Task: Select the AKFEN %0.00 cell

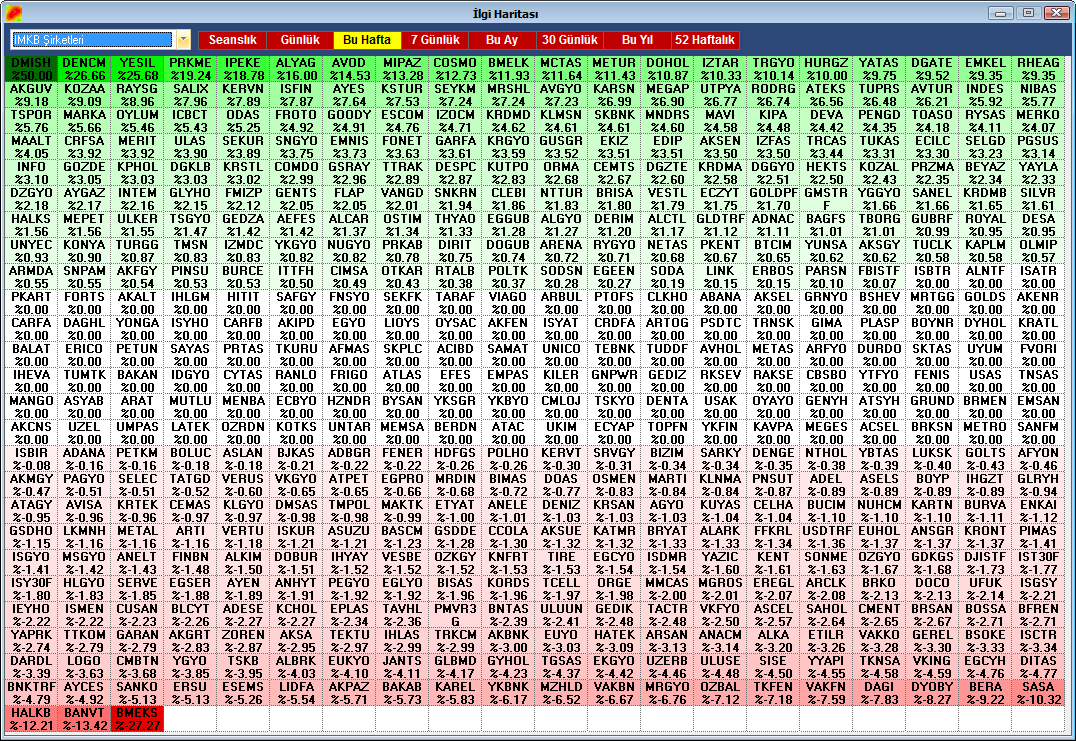Action: (508, 329)
